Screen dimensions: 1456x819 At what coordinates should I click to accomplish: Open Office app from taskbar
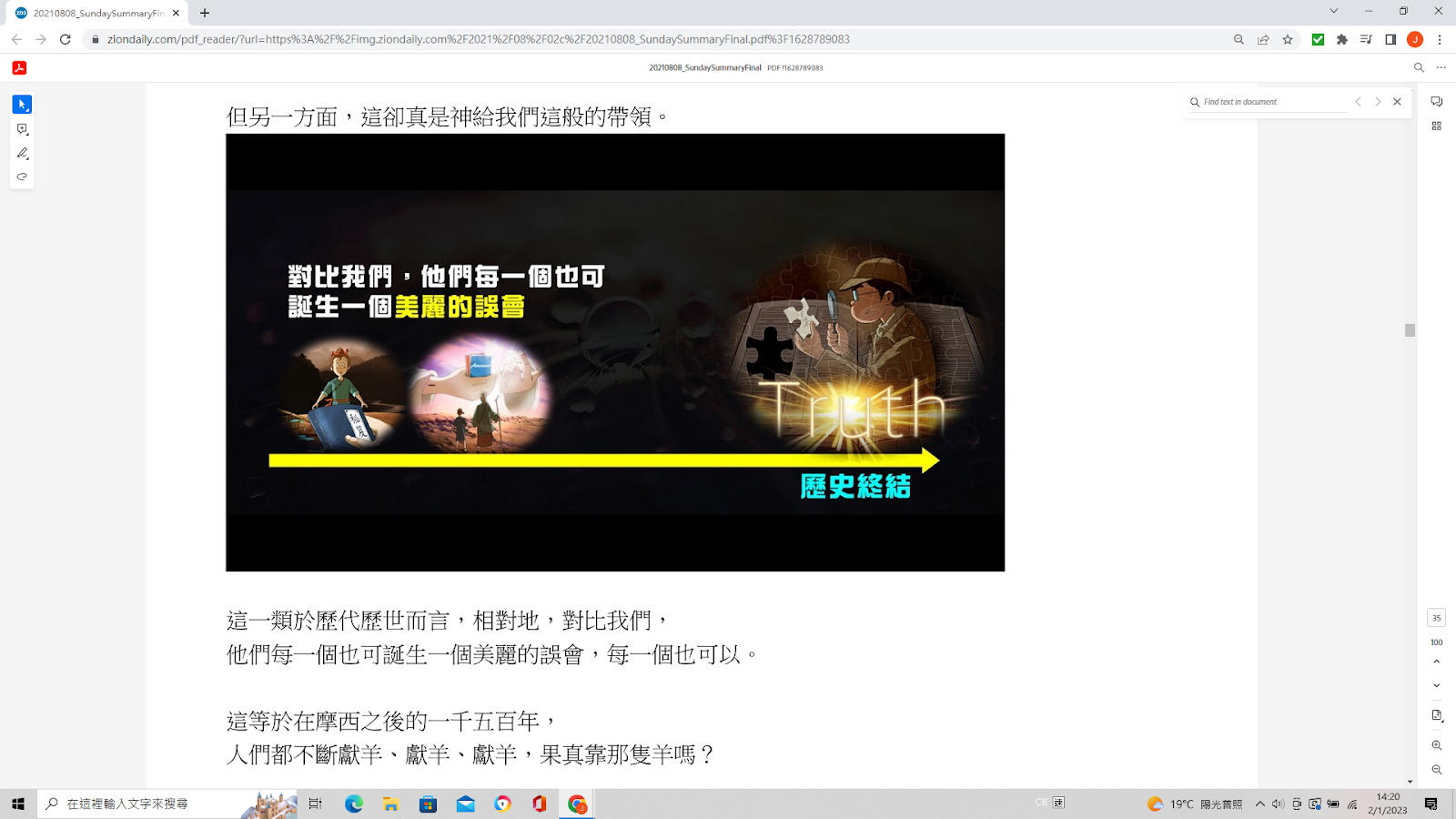tap(540, 804)
